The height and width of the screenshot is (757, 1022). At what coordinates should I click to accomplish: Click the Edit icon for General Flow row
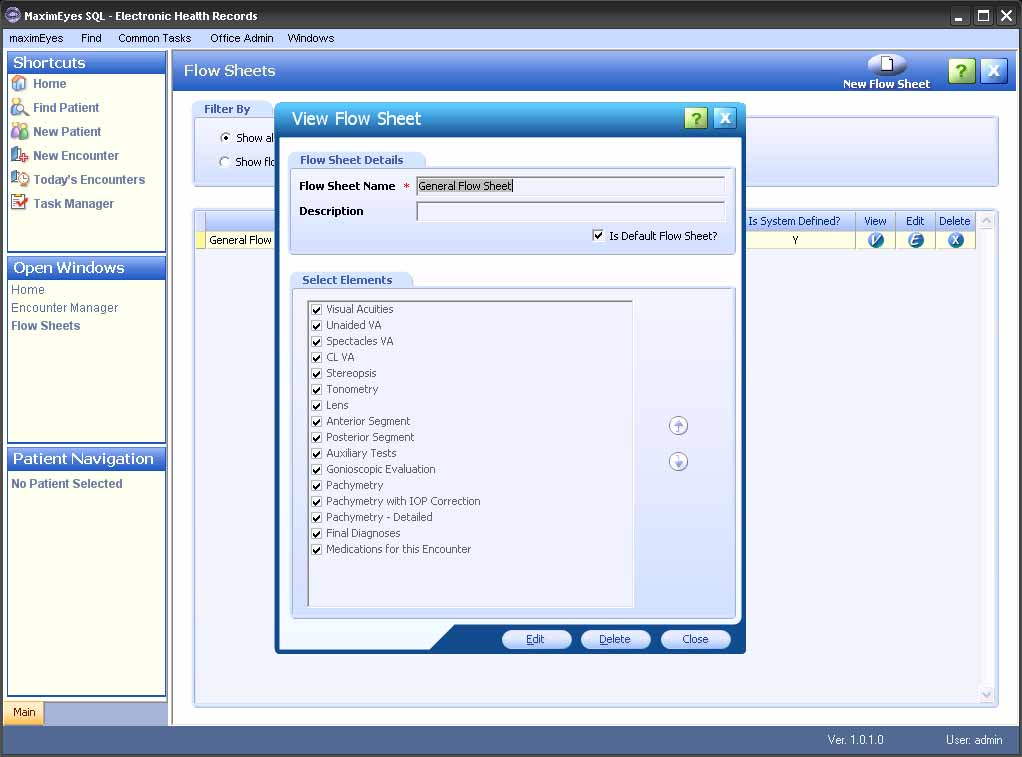915,240
